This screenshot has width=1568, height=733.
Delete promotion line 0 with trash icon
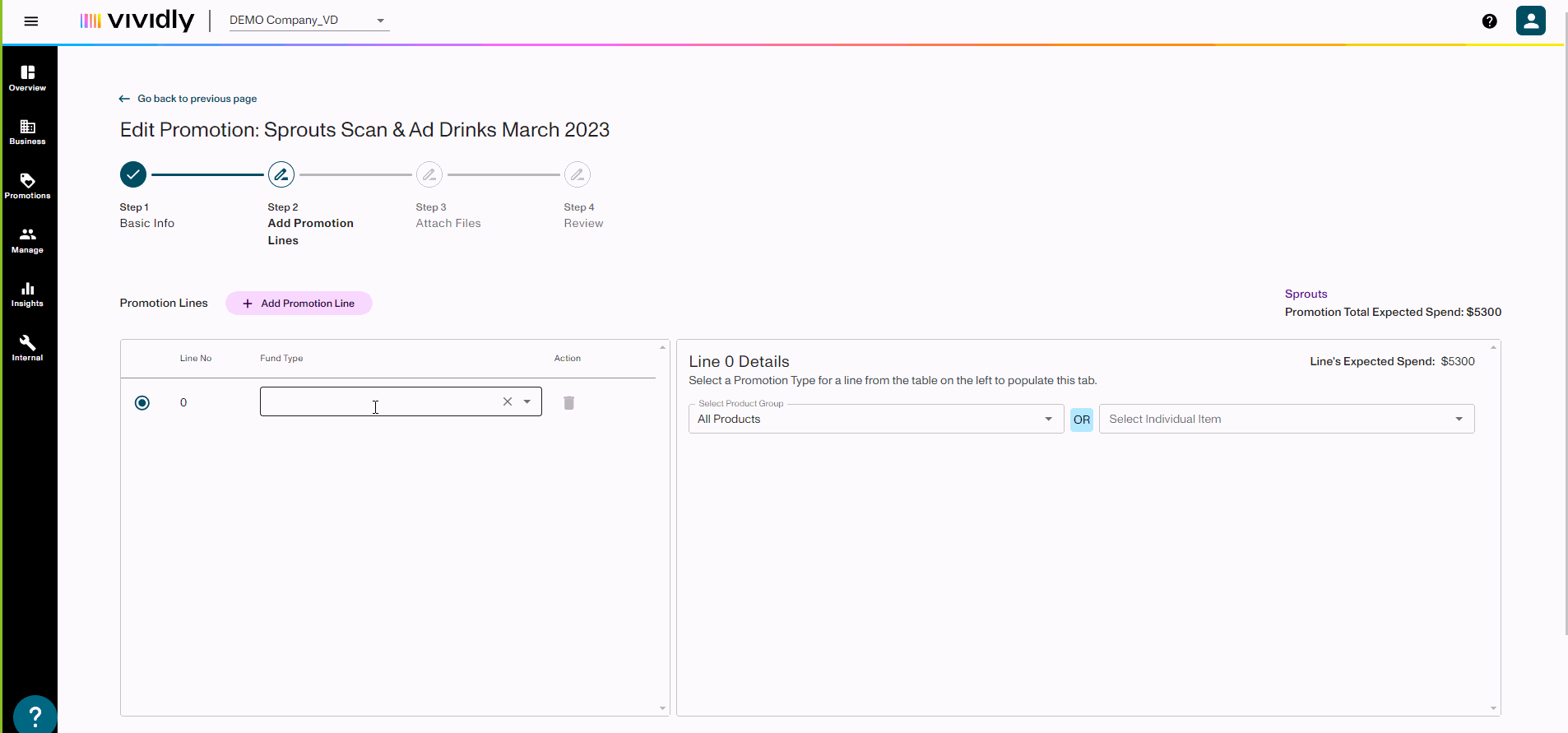(568, 402)
